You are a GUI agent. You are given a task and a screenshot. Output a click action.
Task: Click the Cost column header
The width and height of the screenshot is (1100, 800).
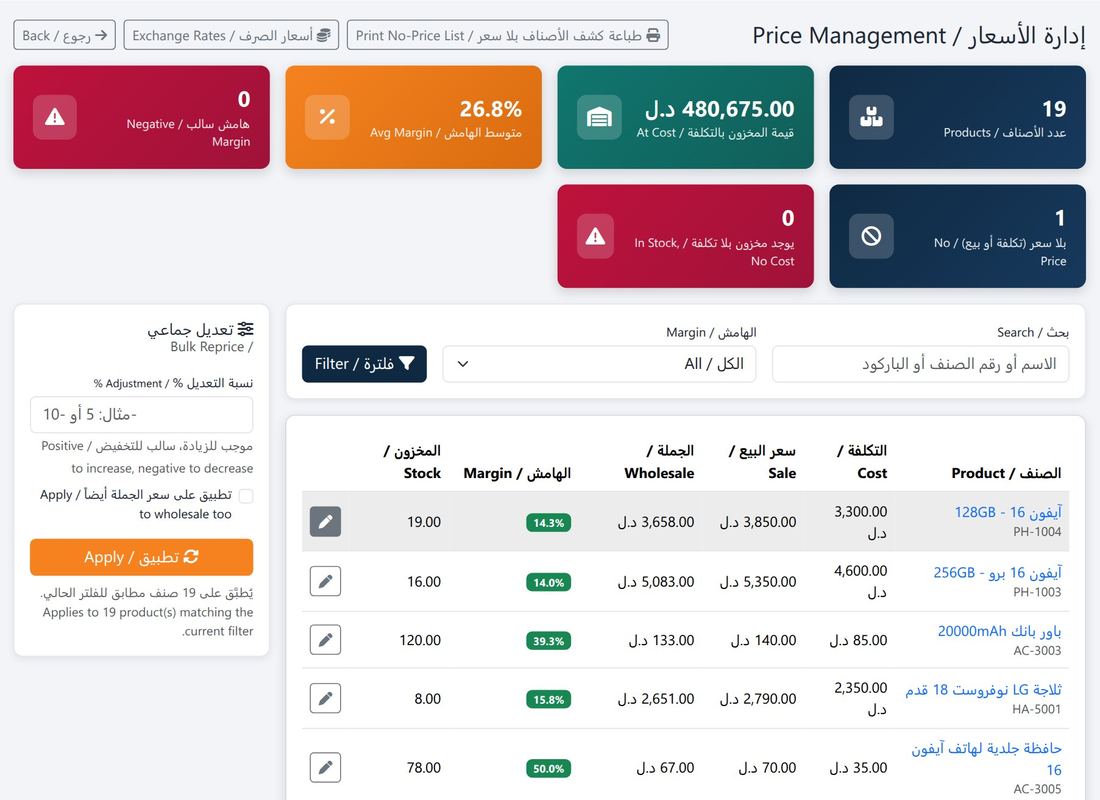click(862, 462)
